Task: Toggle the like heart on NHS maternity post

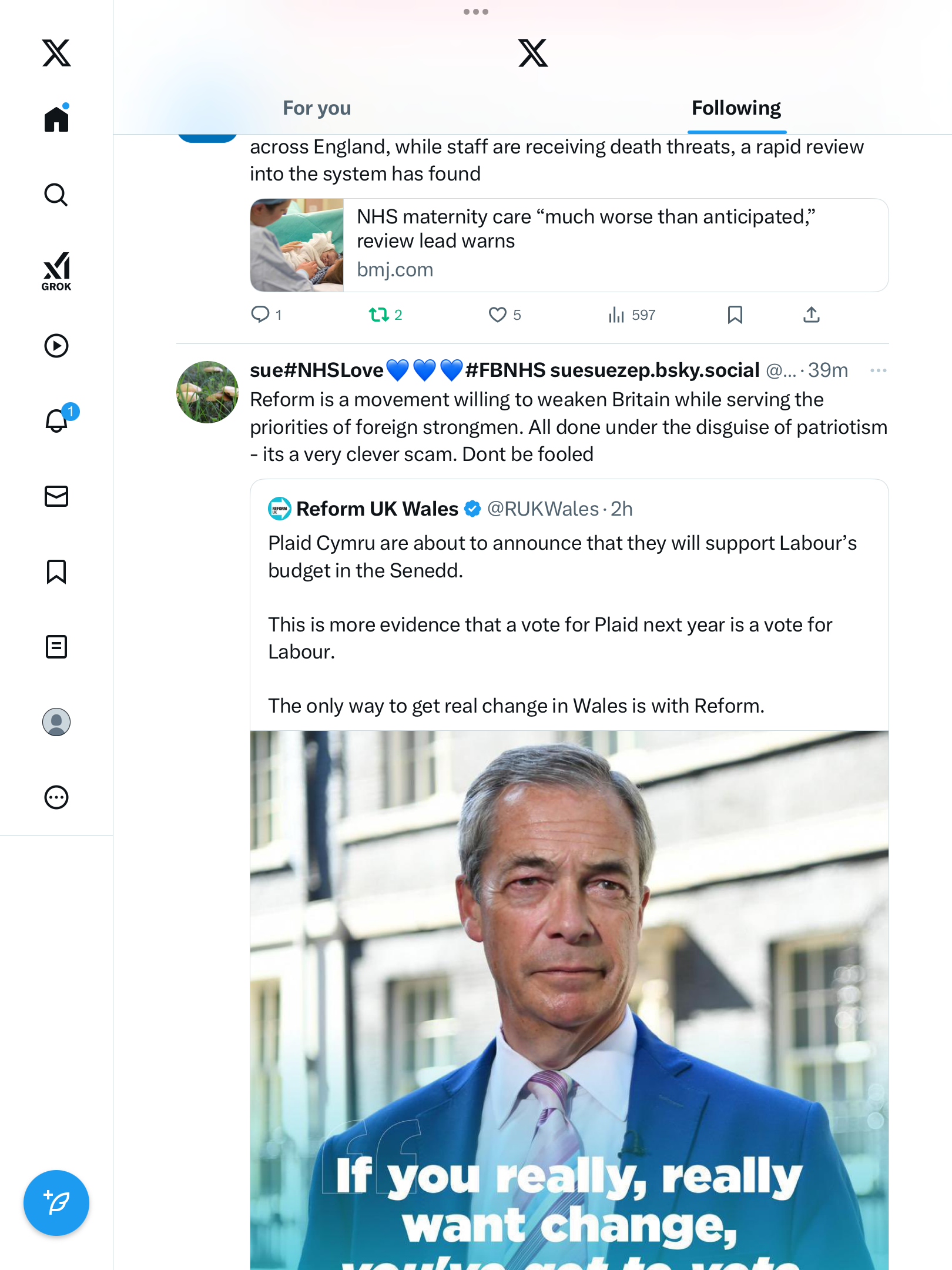Action: tap(498, 315)
